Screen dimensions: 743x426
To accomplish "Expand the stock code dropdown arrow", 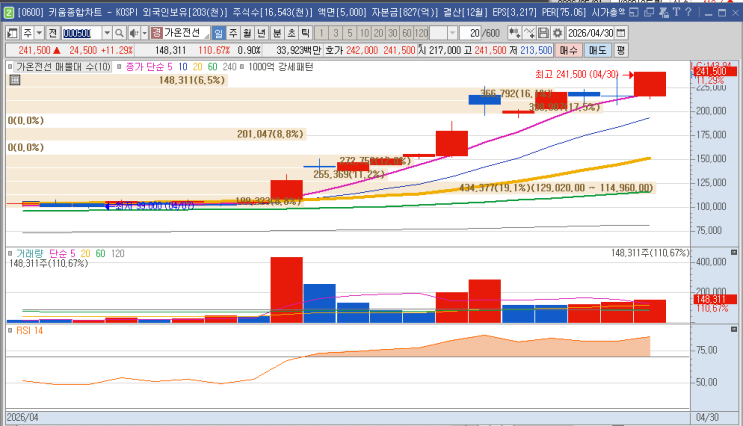I will 107,33.
